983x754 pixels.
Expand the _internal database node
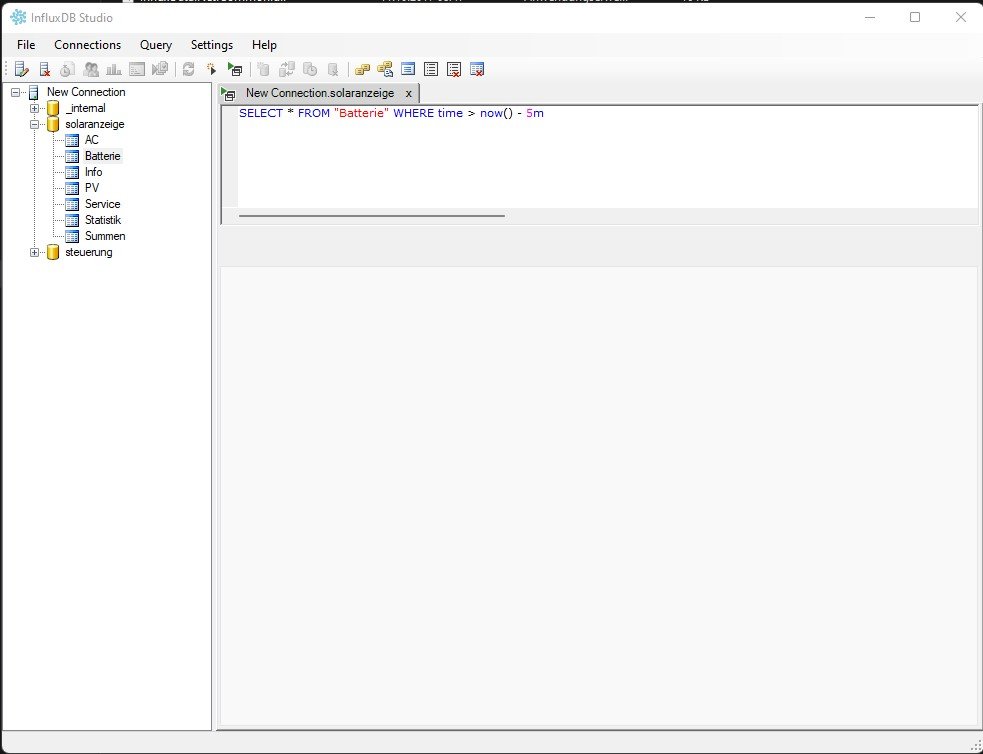(x=35, y=108)
